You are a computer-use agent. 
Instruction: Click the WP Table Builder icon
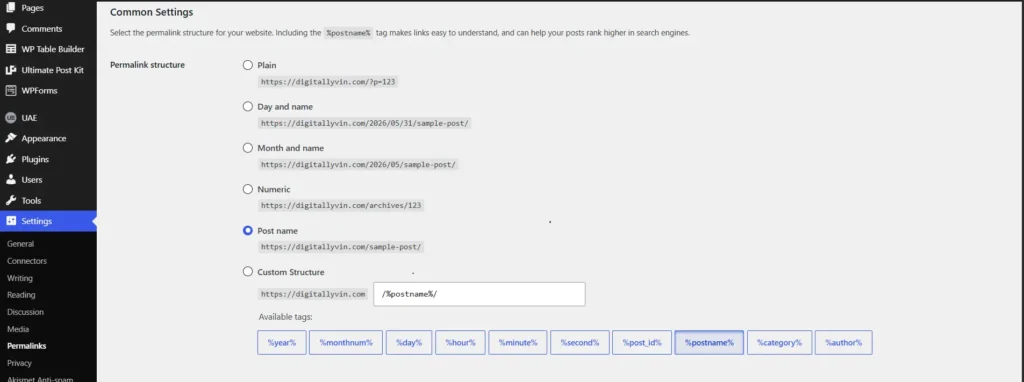pos(10,49)
